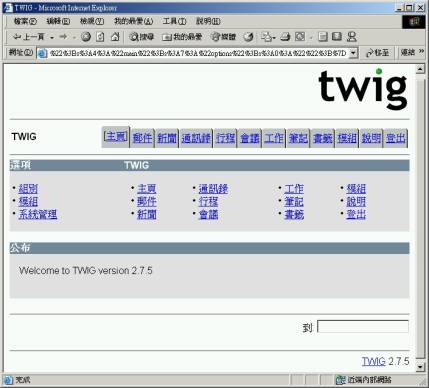Switch to the 郵件 tab in TWIG navigation
This screenshot has width=429, height=388.
click(142, 138)
